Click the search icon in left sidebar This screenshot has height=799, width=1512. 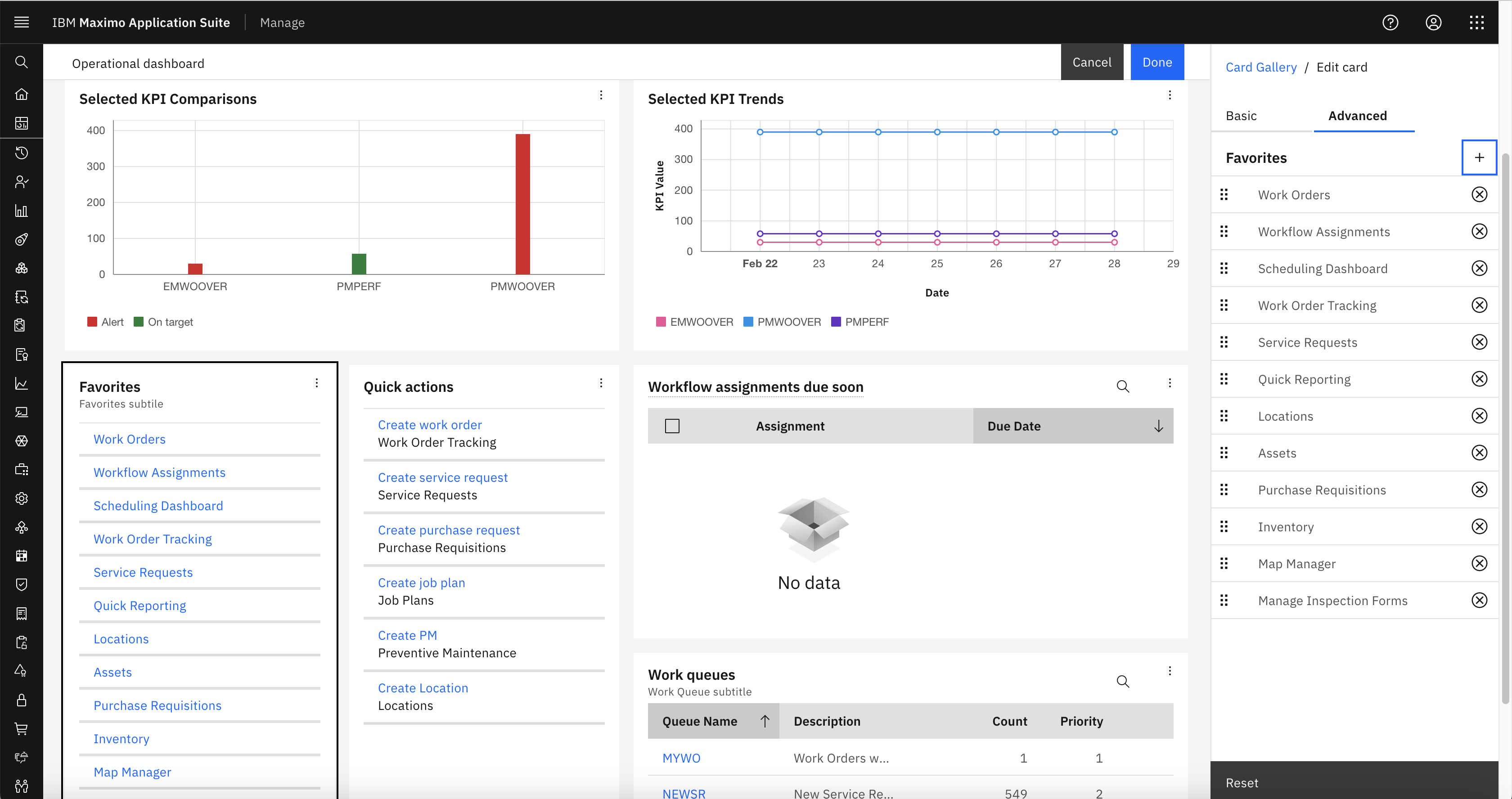pyautogui.click(x=22, y=62)
